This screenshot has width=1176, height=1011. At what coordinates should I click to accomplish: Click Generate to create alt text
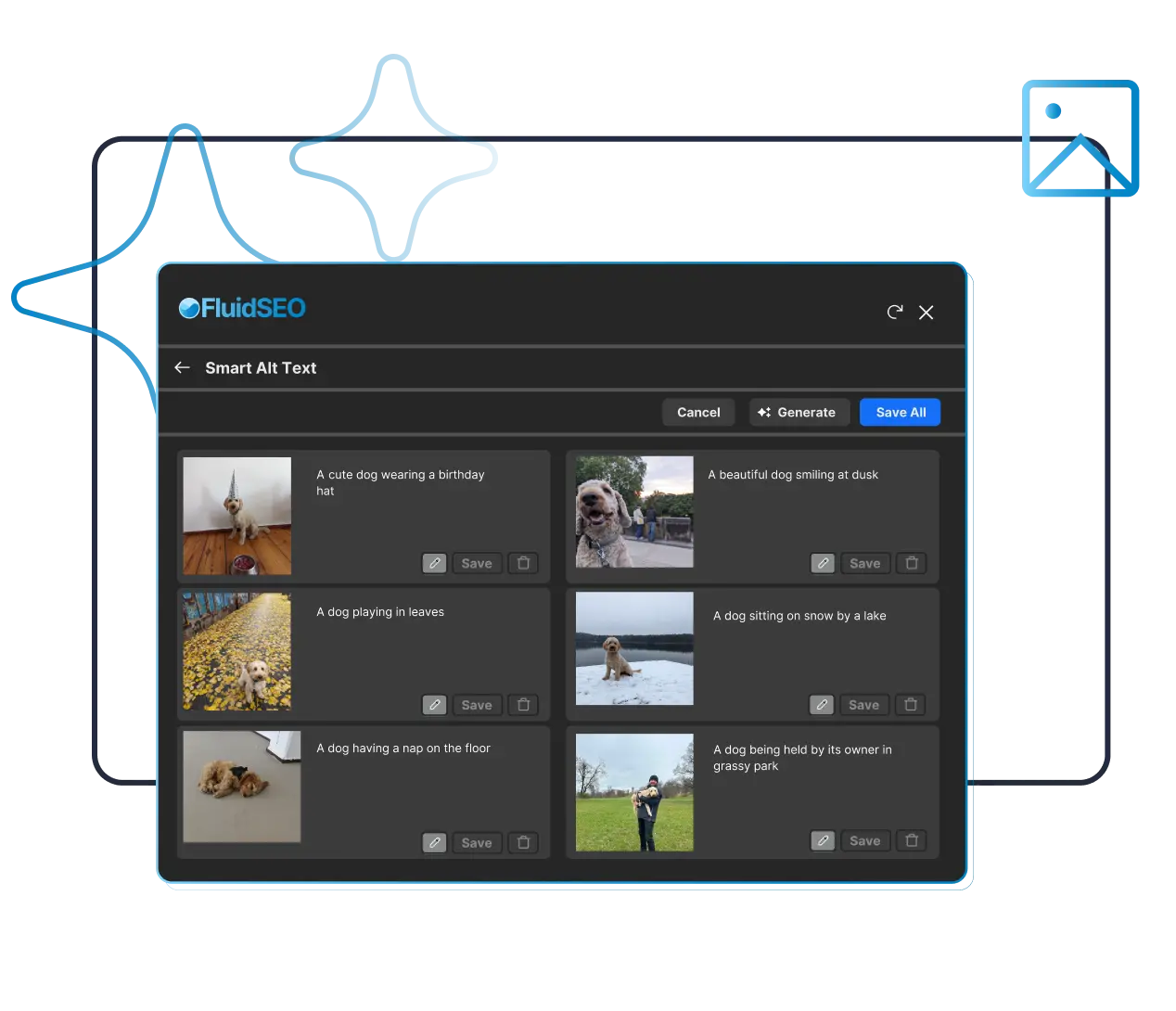pyautogui.click(x=799, y=413)
